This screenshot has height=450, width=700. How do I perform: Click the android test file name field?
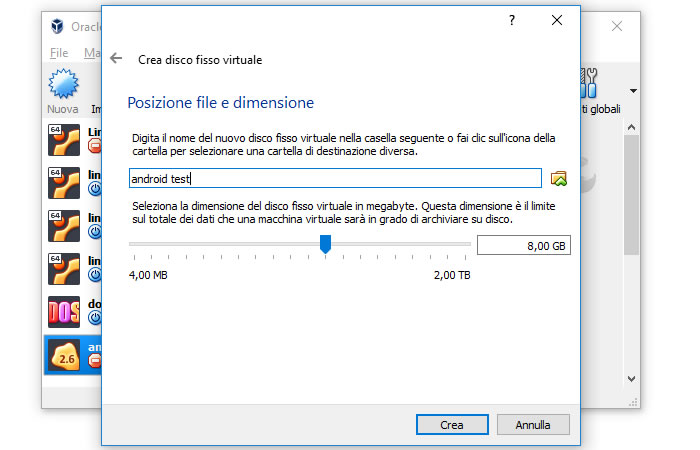pyautogui.click(x=335, y=179)
